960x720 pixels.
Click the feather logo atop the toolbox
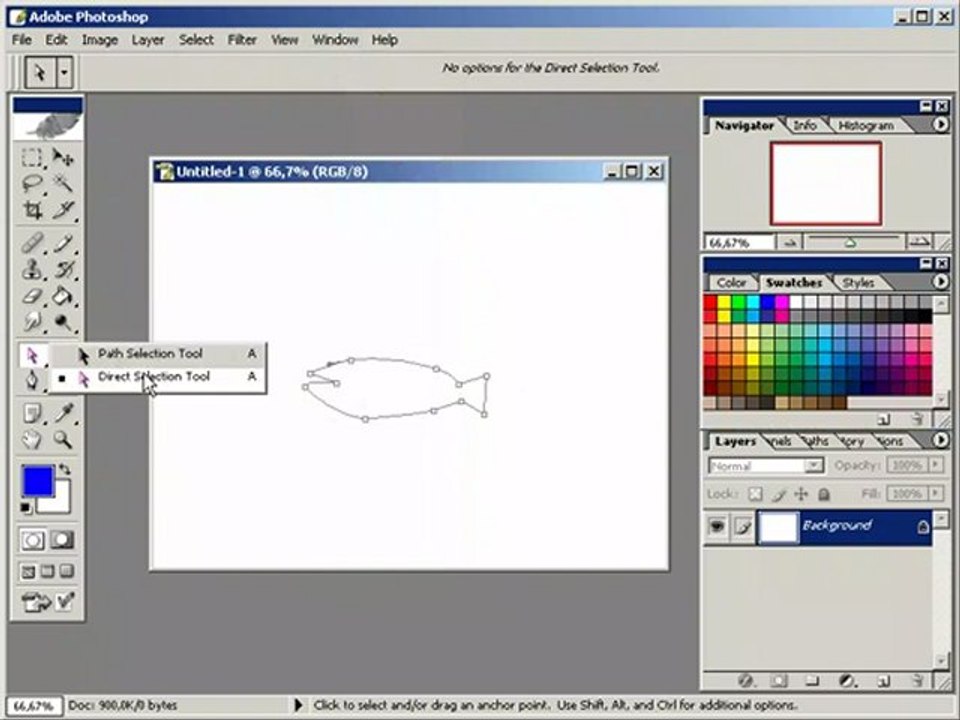[x=48, y=126]
